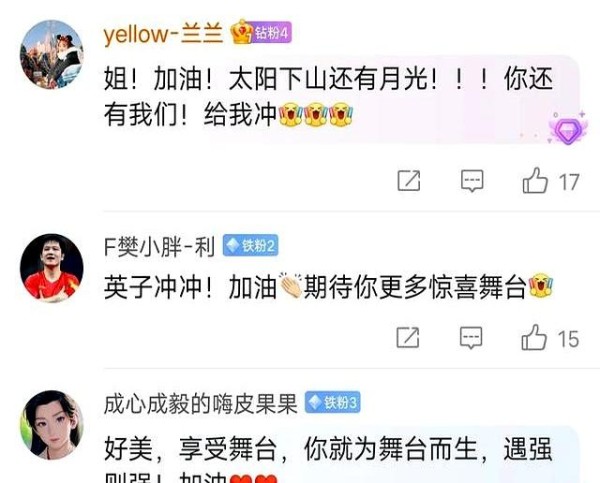Image resolution: width=600 pixels, height=483 pixels.
Task: Visit username yellow-兰兰 profile
Action: point(163,34)
